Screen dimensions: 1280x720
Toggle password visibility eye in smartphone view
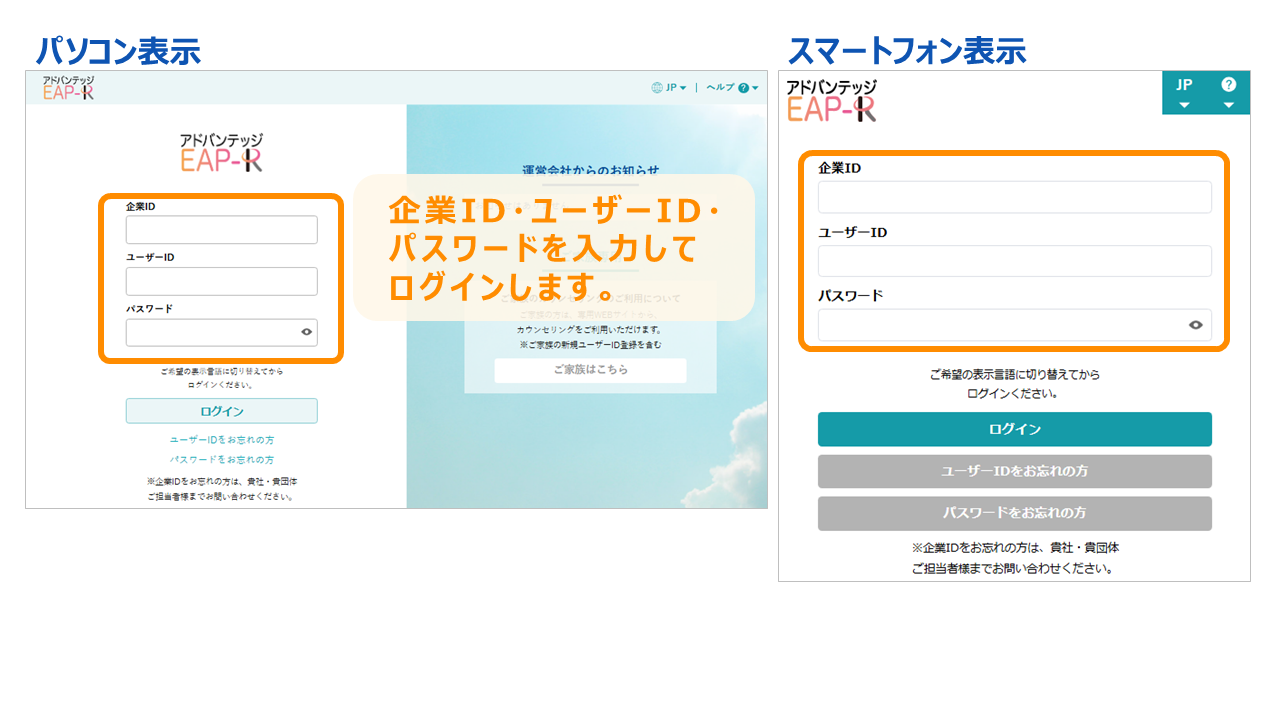click(x=1195, y=325)
